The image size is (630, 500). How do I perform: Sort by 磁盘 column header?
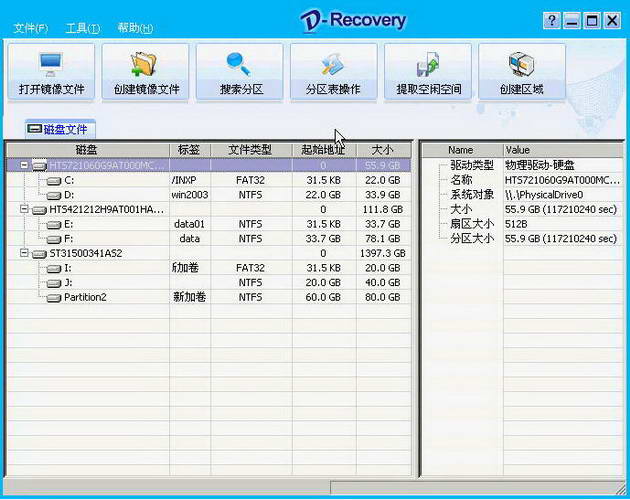[88, 150]
